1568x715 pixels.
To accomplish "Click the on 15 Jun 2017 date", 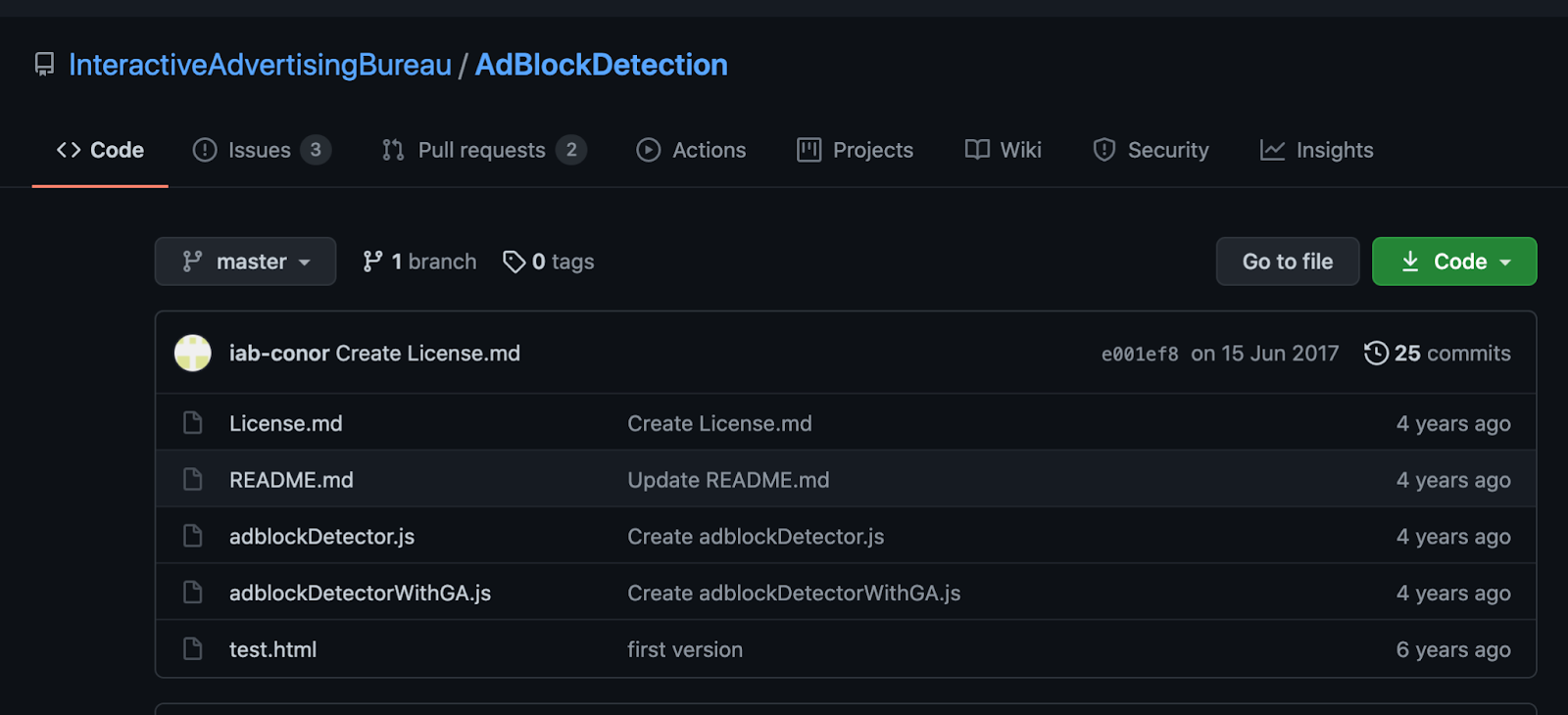I will click(x=1264, y=354).
